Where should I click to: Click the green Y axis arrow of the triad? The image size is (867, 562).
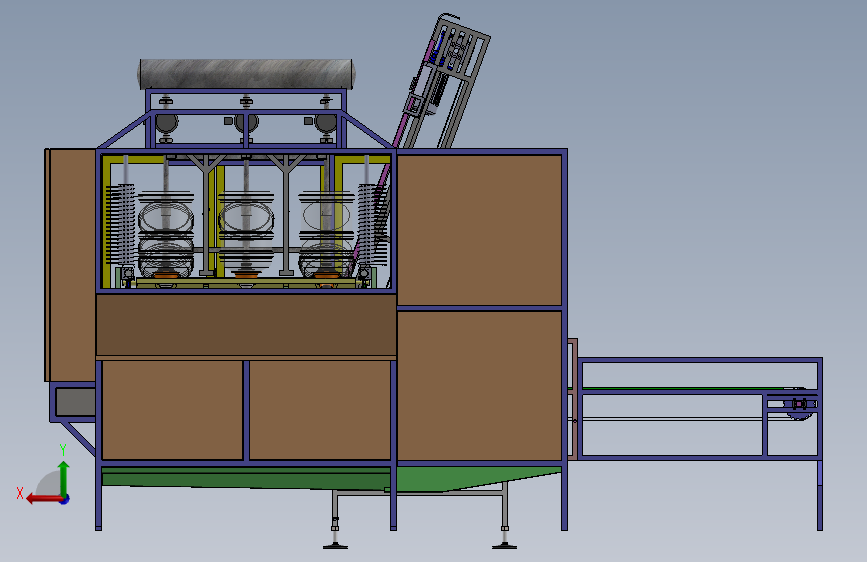point(64,478)
